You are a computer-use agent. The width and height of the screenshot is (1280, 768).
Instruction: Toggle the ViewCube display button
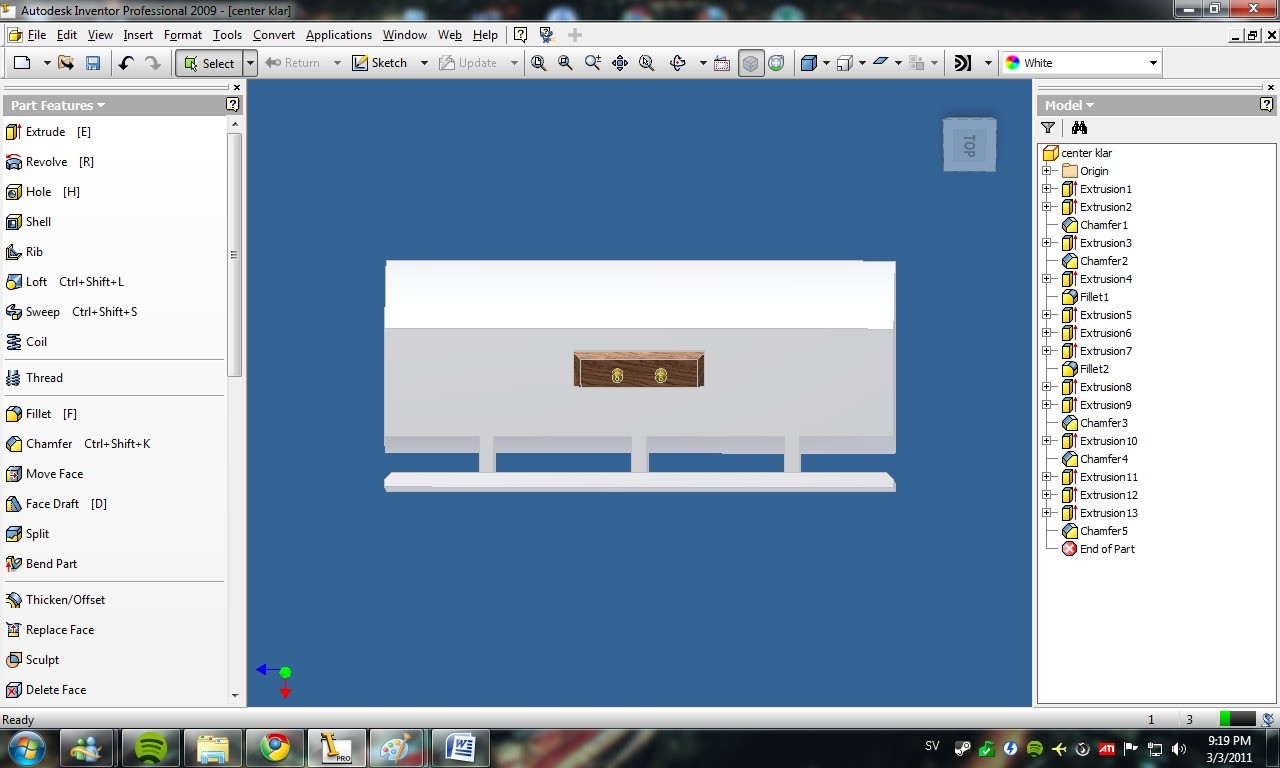tap(750, 63)
